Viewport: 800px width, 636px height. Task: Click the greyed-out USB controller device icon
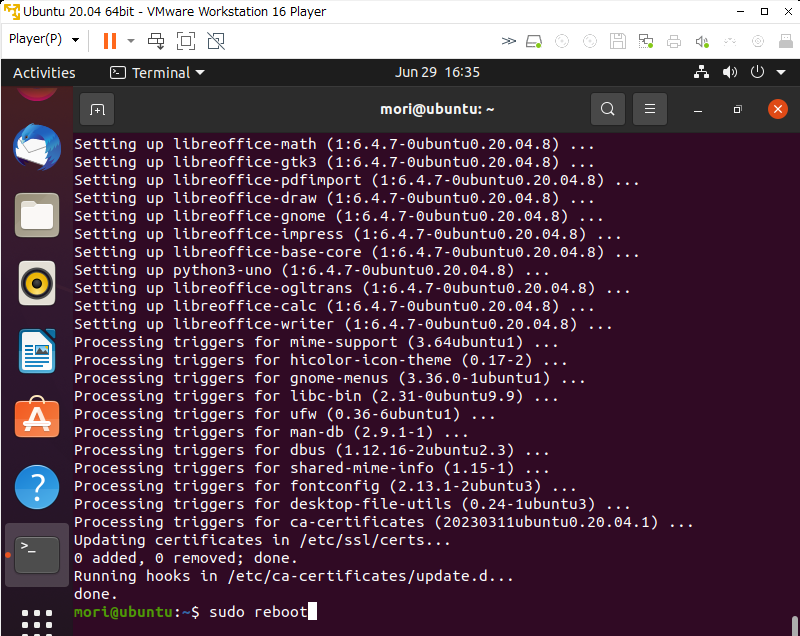pyautogui.click(x=730, y=41)
